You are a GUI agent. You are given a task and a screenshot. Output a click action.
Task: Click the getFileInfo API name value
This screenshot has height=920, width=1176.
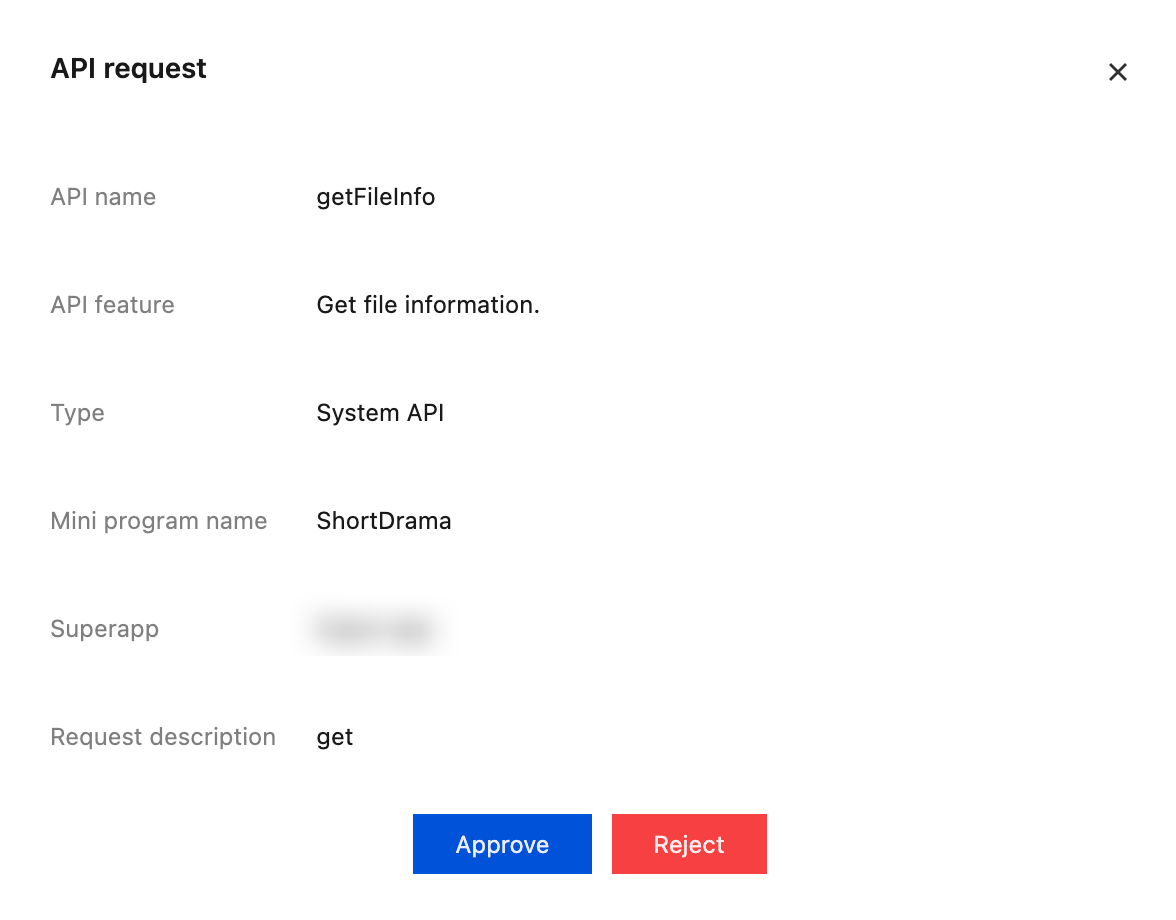pos(375,197)
